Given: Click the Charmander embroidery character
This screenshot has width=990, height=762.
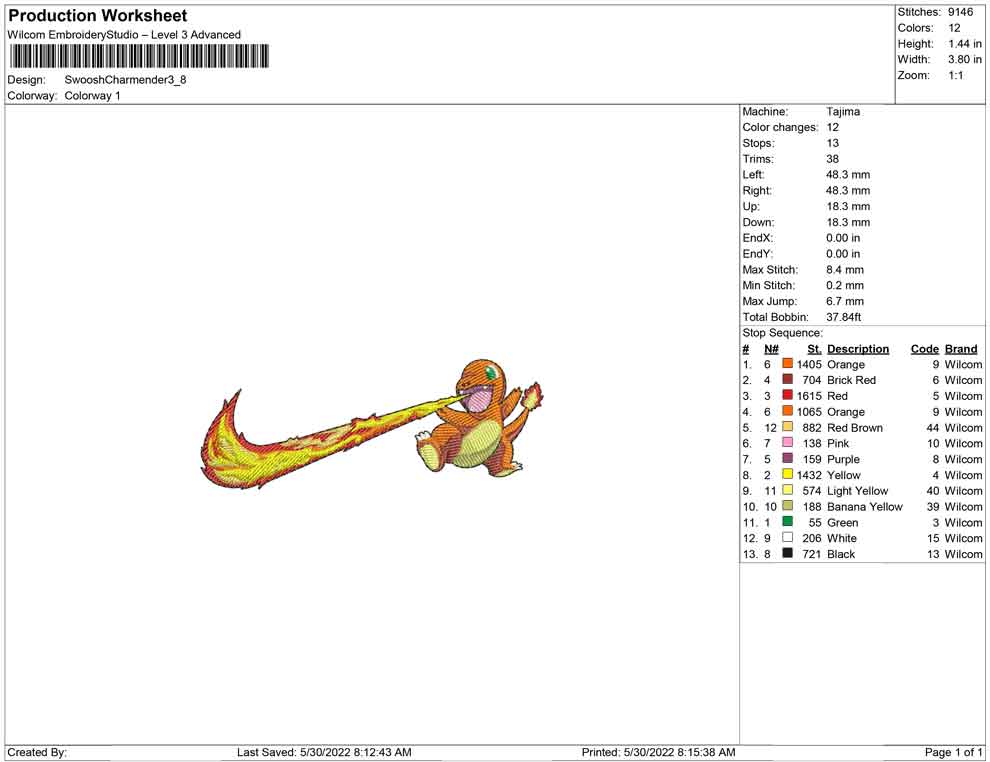Looking at the screenshot, I should coord(480,418).
